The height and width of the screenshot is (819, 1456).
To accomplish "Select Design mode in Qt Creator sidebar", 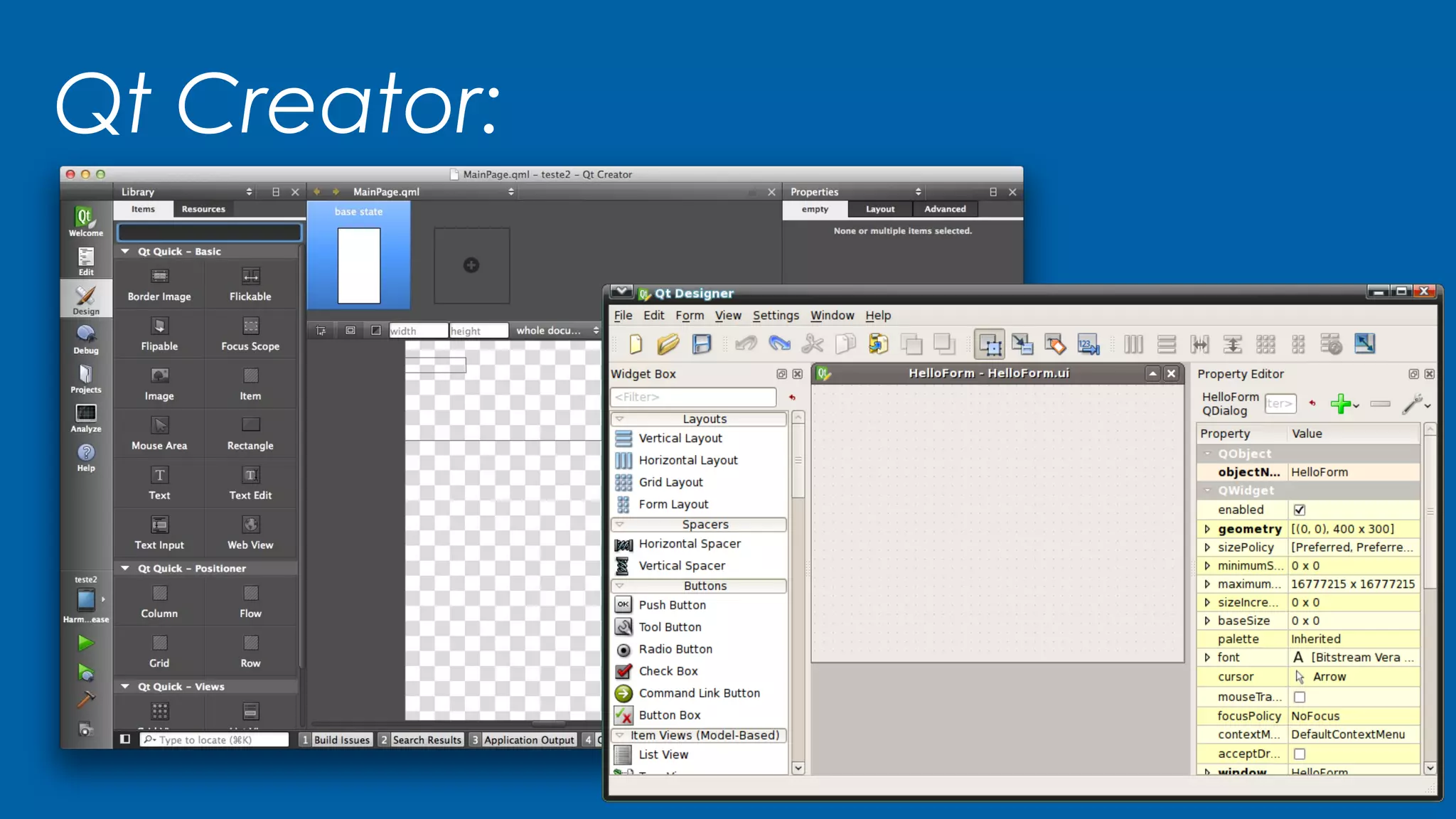I will click(86, 300).
